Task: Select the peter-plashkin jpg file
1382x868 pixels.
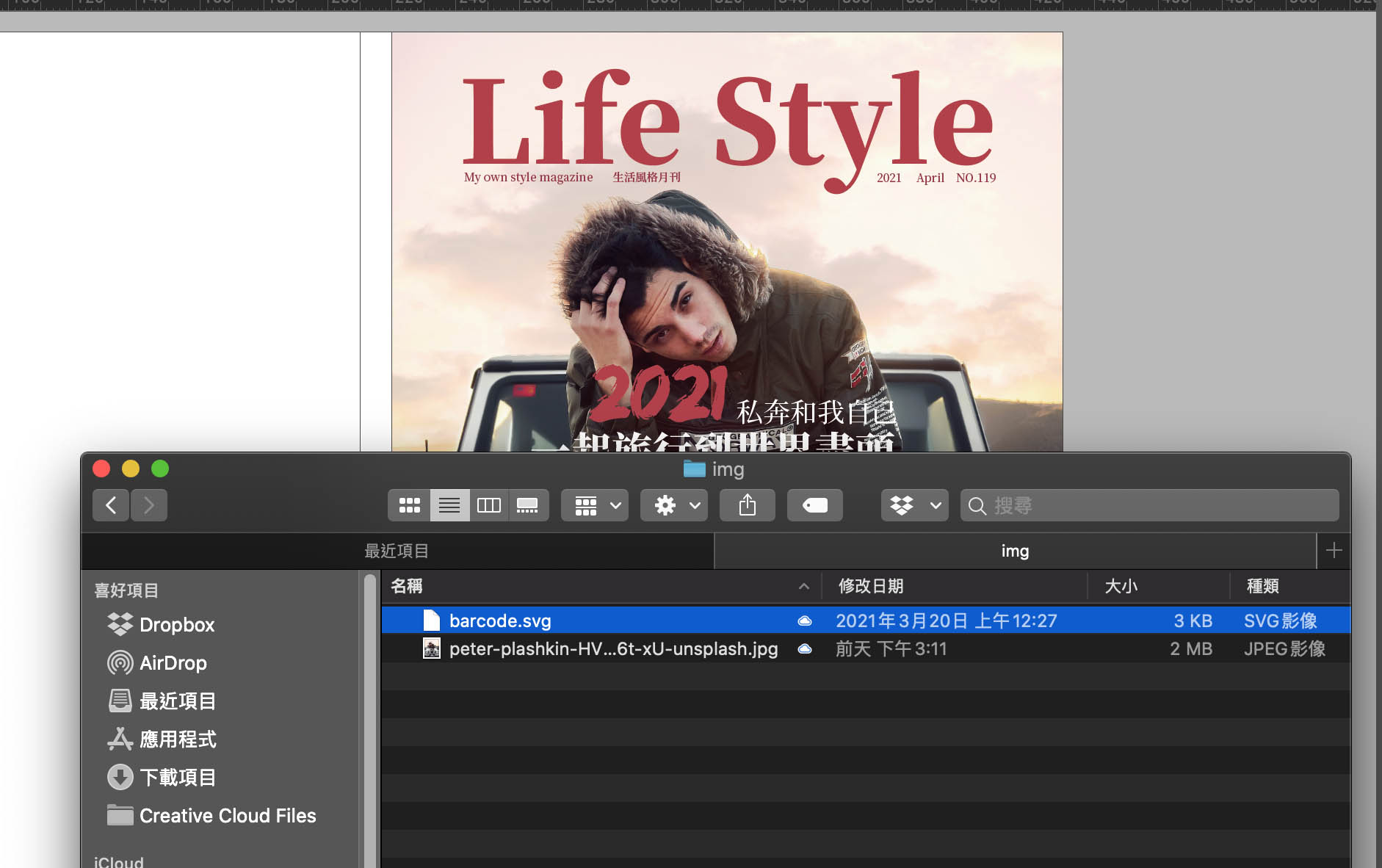Action: [x=613, y=649]
